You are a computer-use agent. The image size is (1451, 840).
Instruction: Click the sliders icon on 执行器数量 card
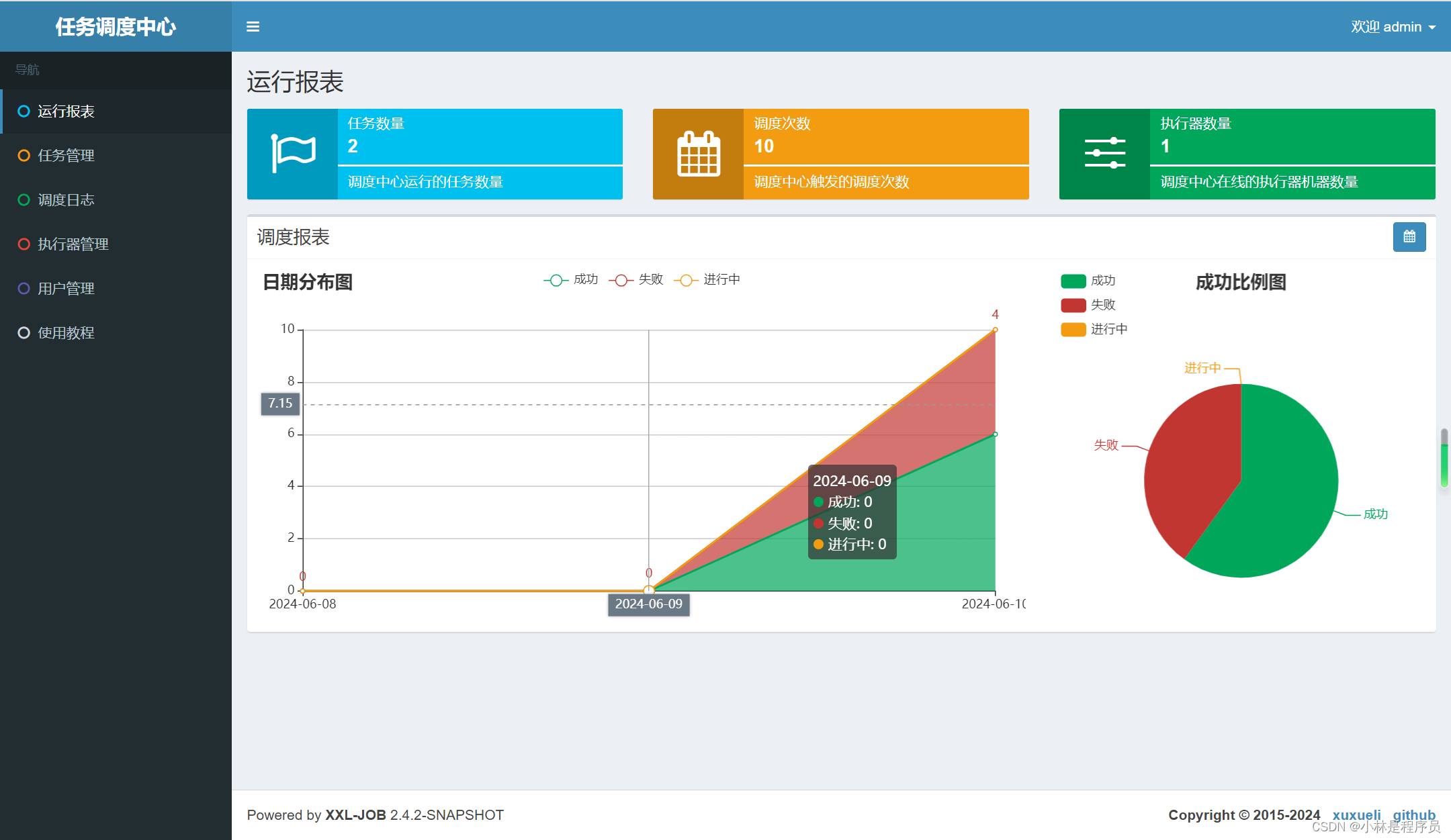pyautogui.click(x=1105, y=153)
